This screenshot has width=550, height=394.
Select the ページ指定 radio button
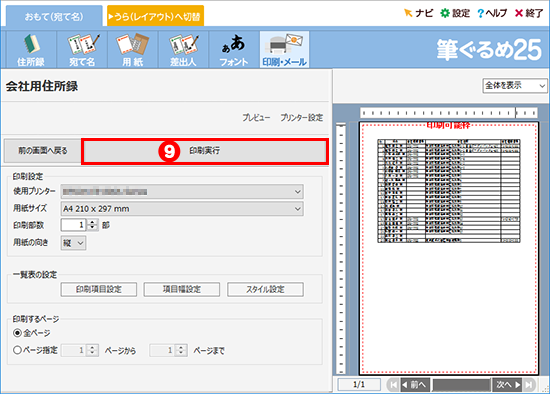[17, 350]
